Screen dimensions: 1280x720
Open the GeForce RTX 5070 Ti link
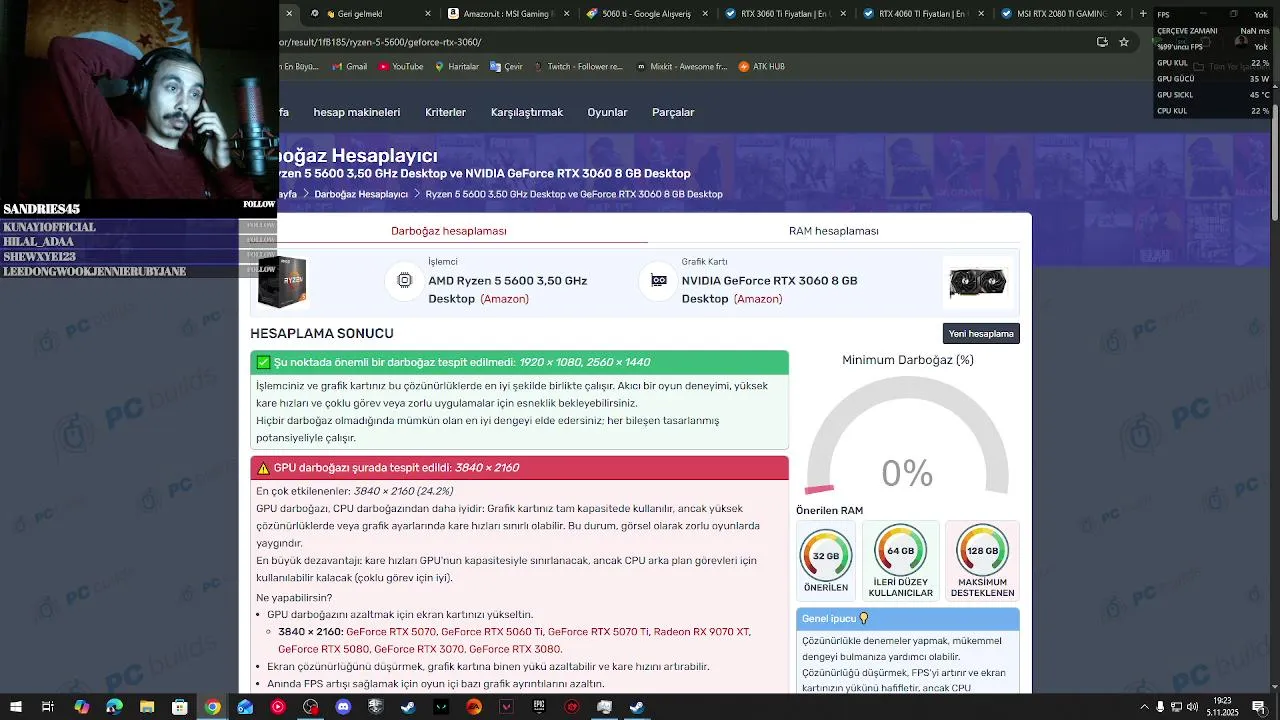[598, 632]
